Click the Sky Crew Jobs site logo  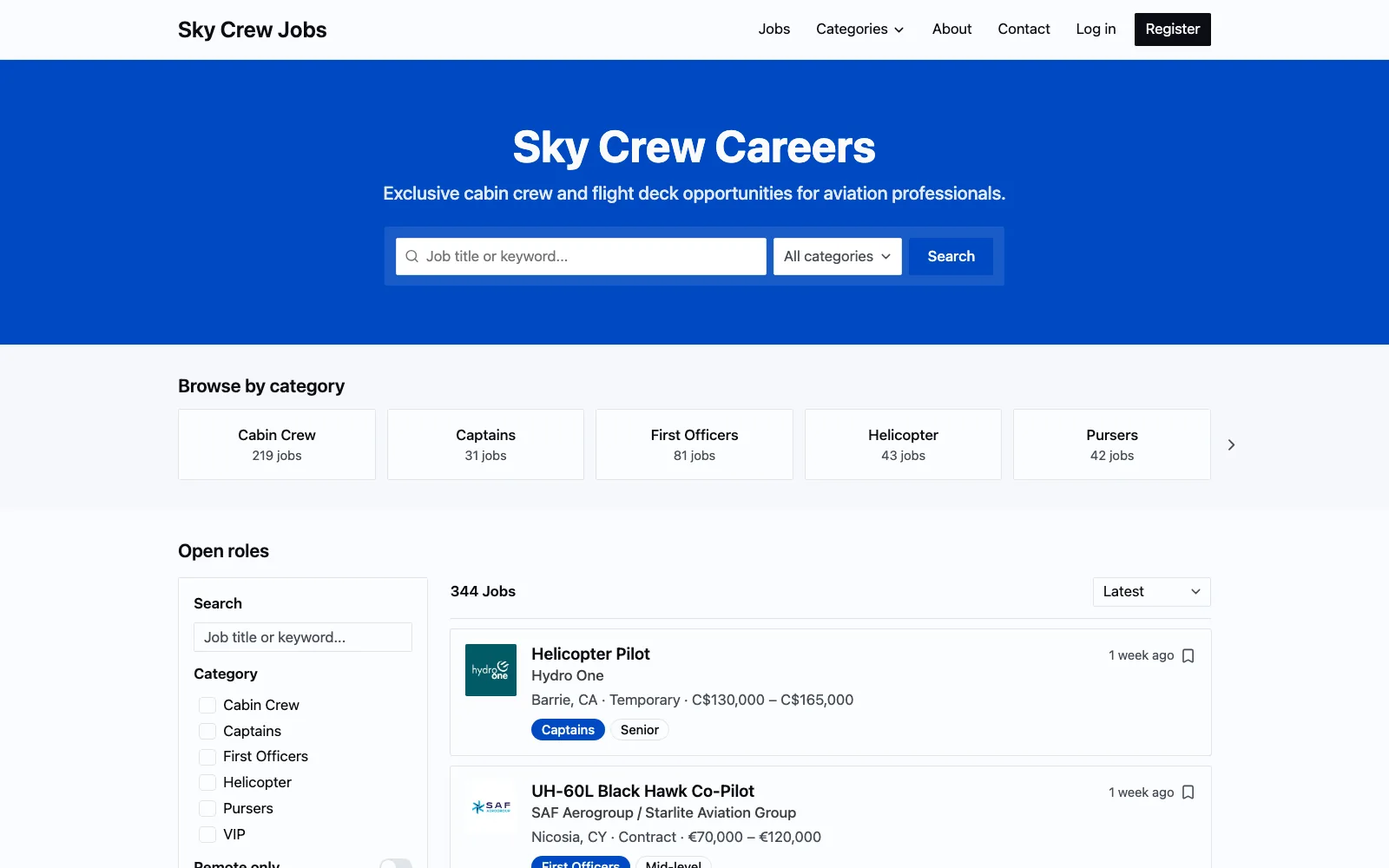pyautogui.click(x=252, y=30)
